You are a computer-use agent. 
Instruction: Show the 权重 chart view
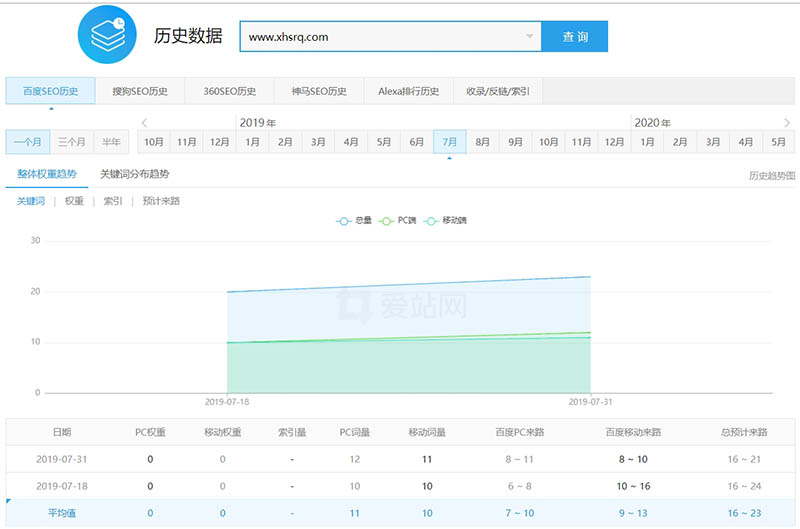[74, 201]
